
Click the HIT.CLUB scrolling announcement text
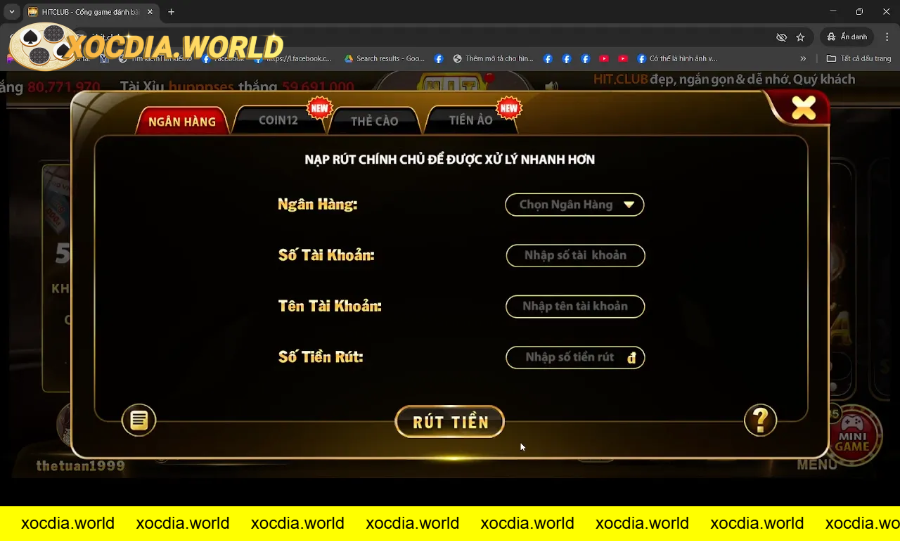[724, 79]
